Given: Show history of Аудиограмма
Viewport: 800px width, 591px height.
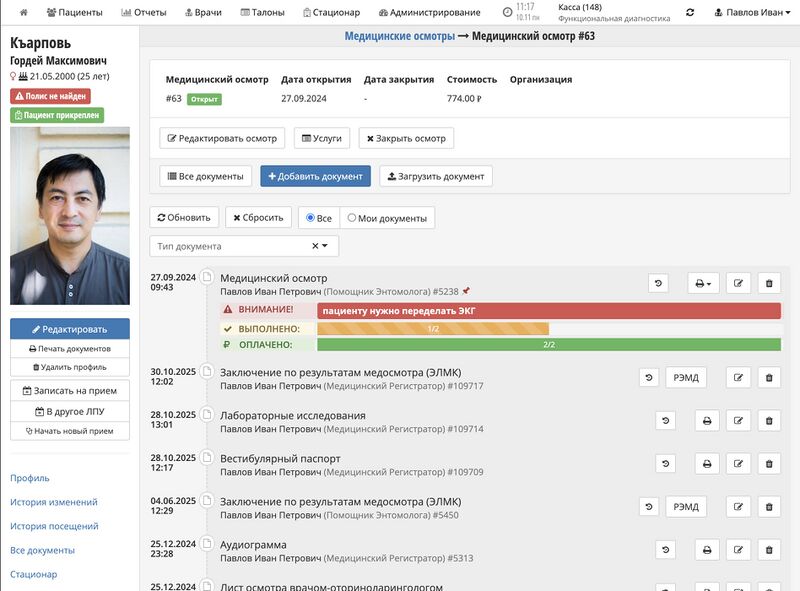Looking at the screenshot, I should pos(665,550).
